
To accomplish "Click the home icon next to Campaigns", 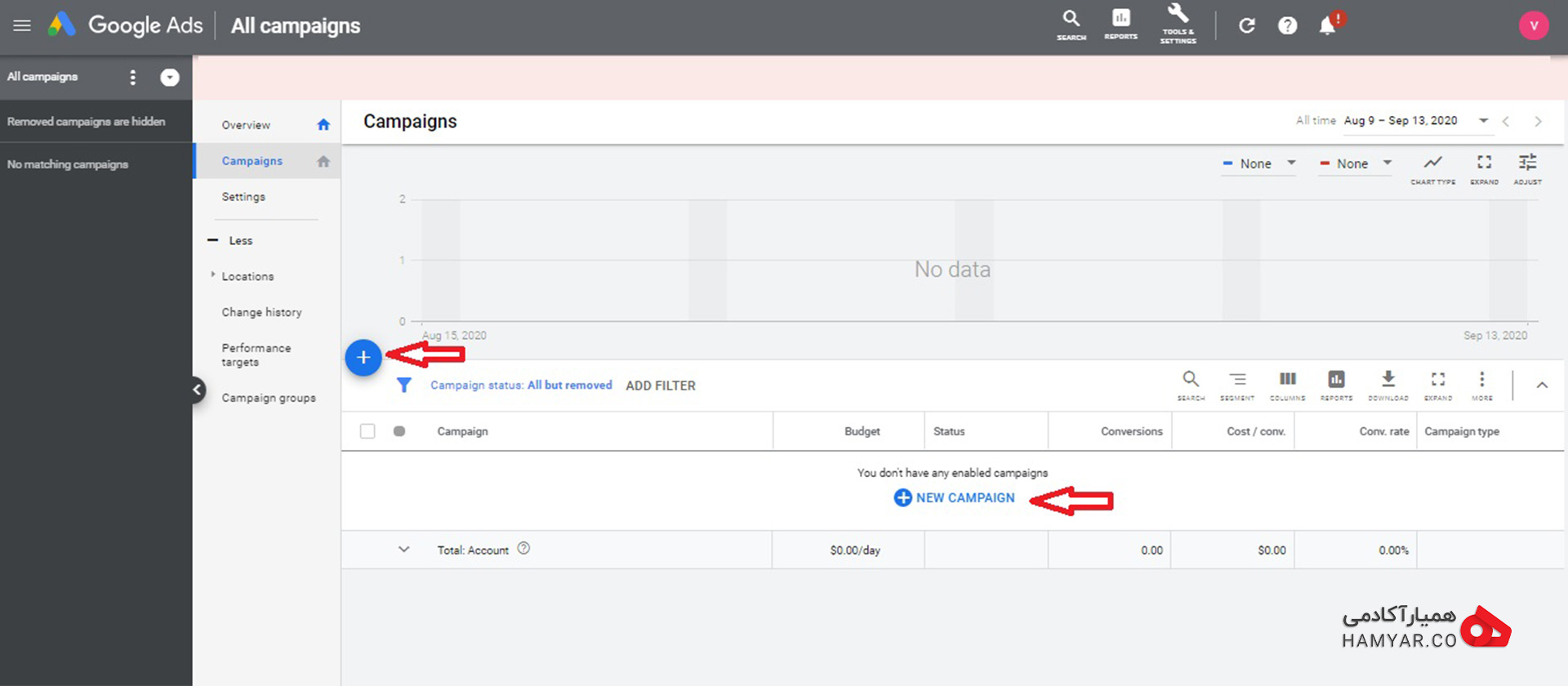I will (323, 162).
